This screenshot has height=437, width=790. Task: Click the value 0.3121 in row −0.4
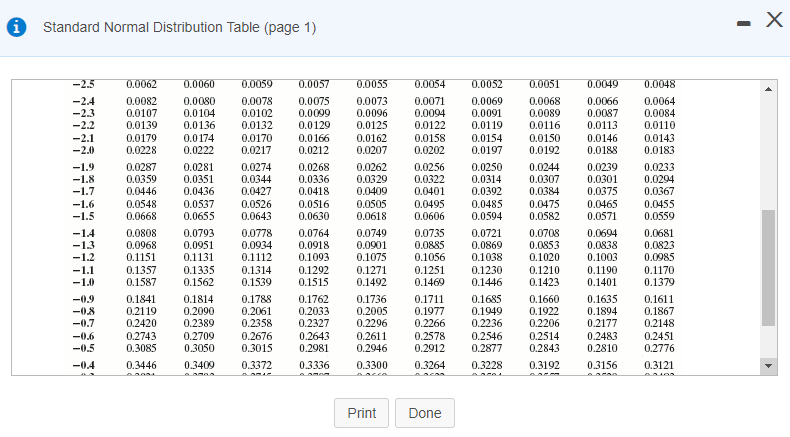pyautogui.click(x=660, y=365)
